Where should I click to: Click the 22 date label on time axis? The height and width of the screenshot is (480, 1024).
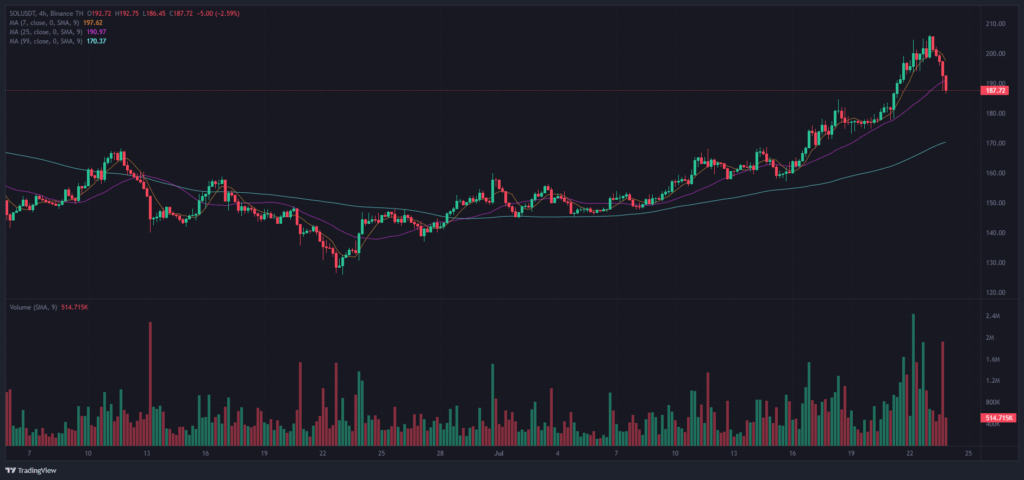[x=911, y=453]
